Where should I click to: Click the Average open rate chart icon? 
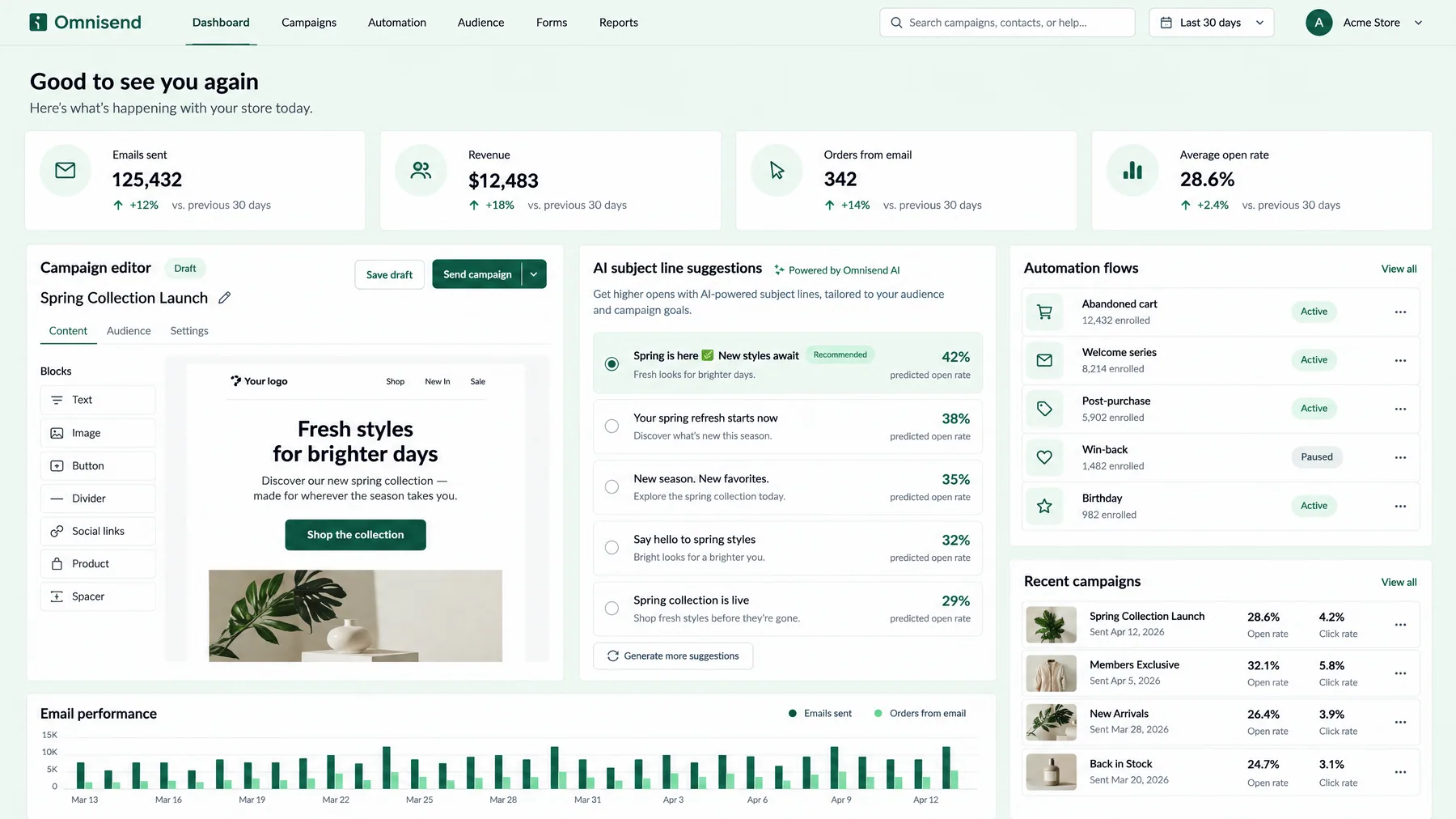coord(1132,170)
